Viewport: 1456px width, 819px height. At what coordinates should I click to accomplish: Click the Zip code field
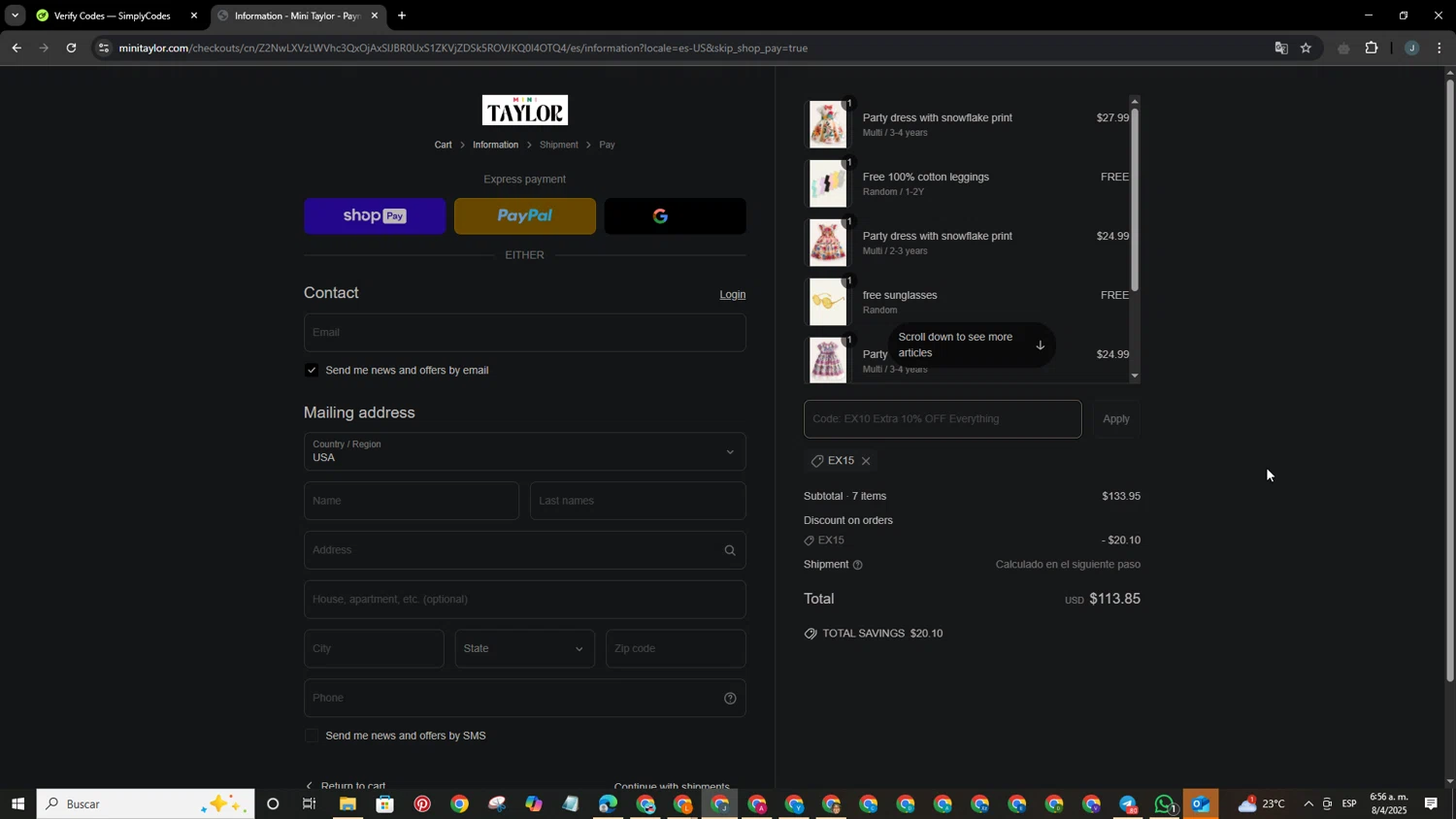[x=676, y=649]
